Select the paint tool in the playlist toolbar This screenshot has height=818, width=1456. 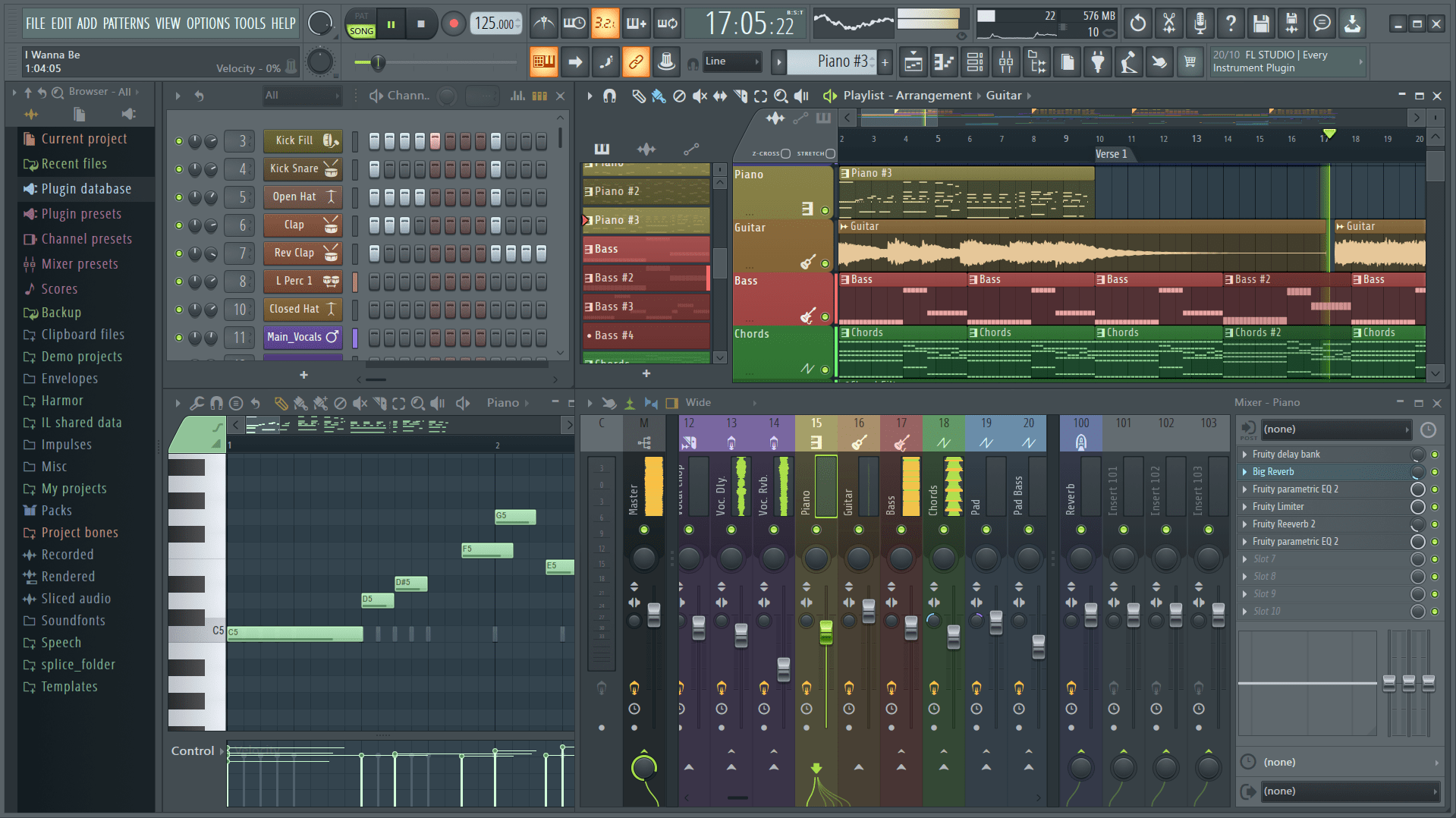658,96
